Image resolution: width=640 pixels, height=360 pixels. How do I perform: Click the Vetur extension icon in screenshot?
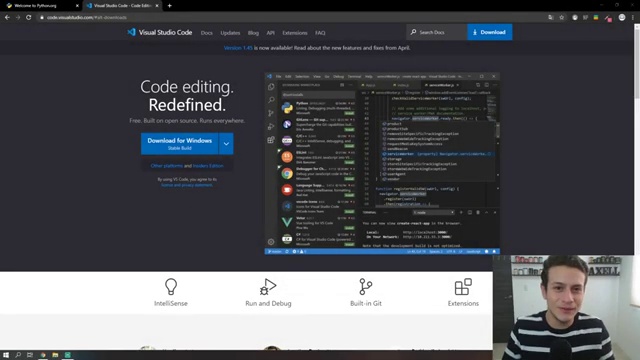pyautogui.click(x=287, y=222)
